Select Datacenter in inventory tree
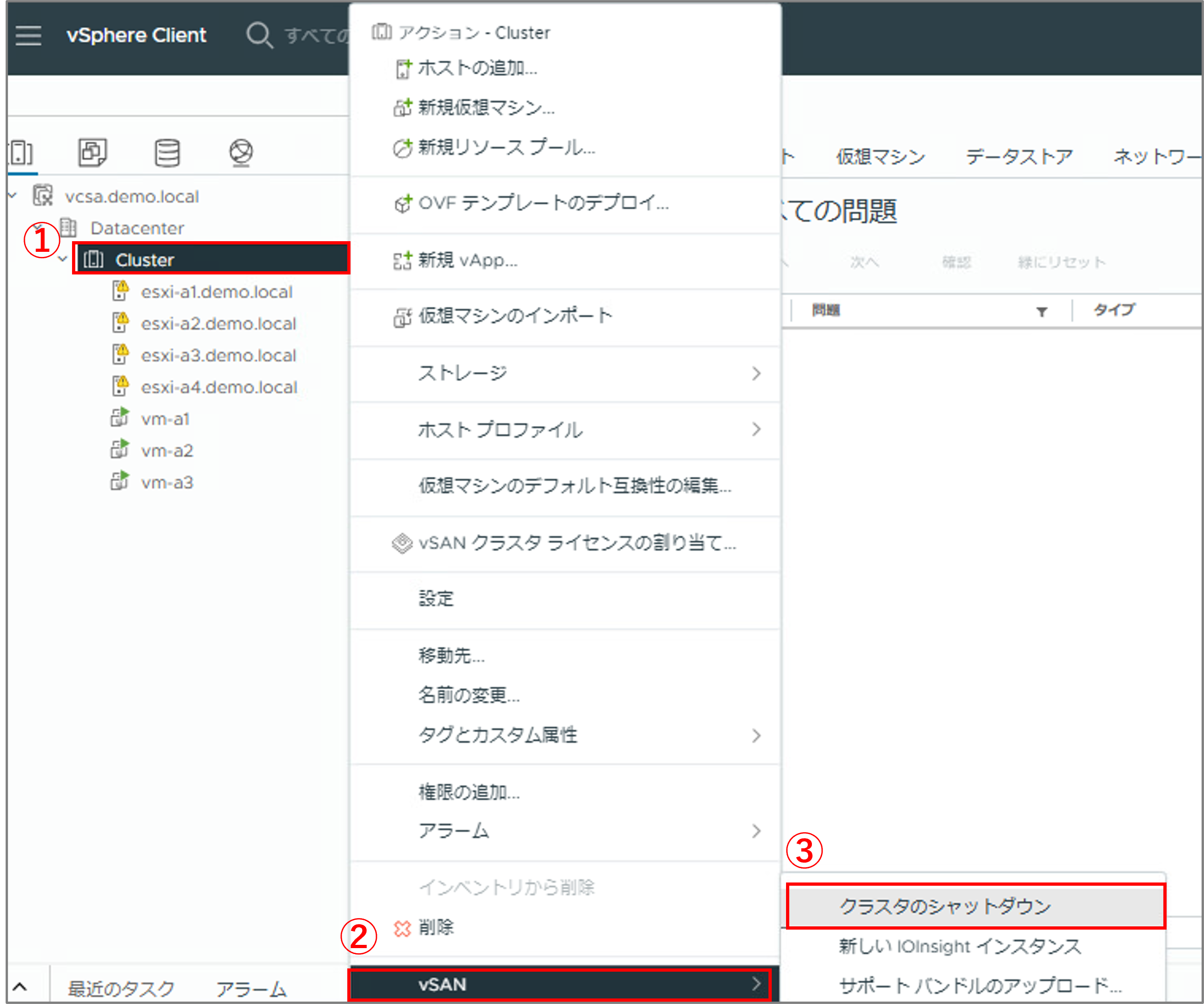 137,228
